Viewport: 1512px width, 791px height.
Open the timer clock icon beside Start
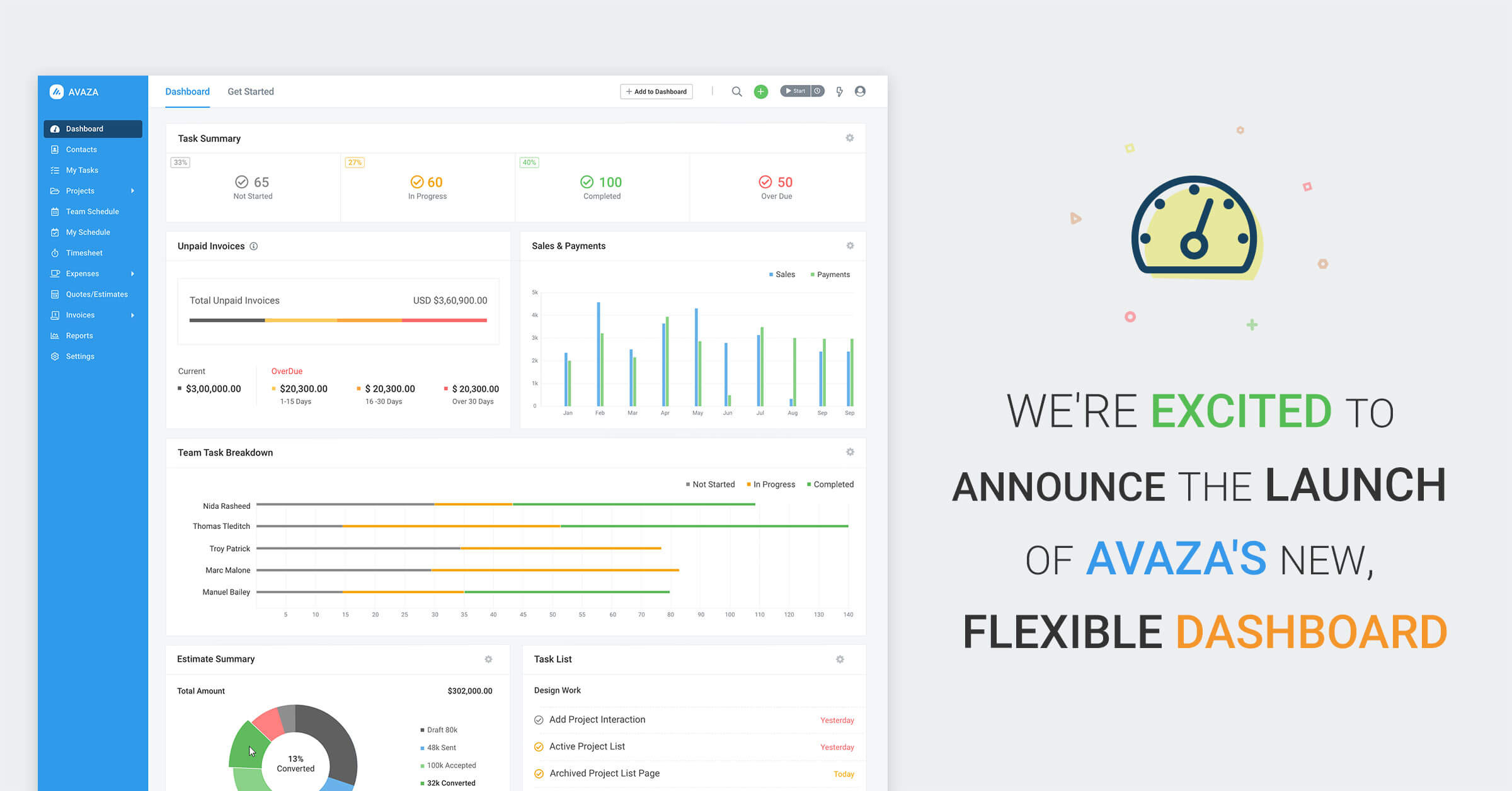click(817, 91)
